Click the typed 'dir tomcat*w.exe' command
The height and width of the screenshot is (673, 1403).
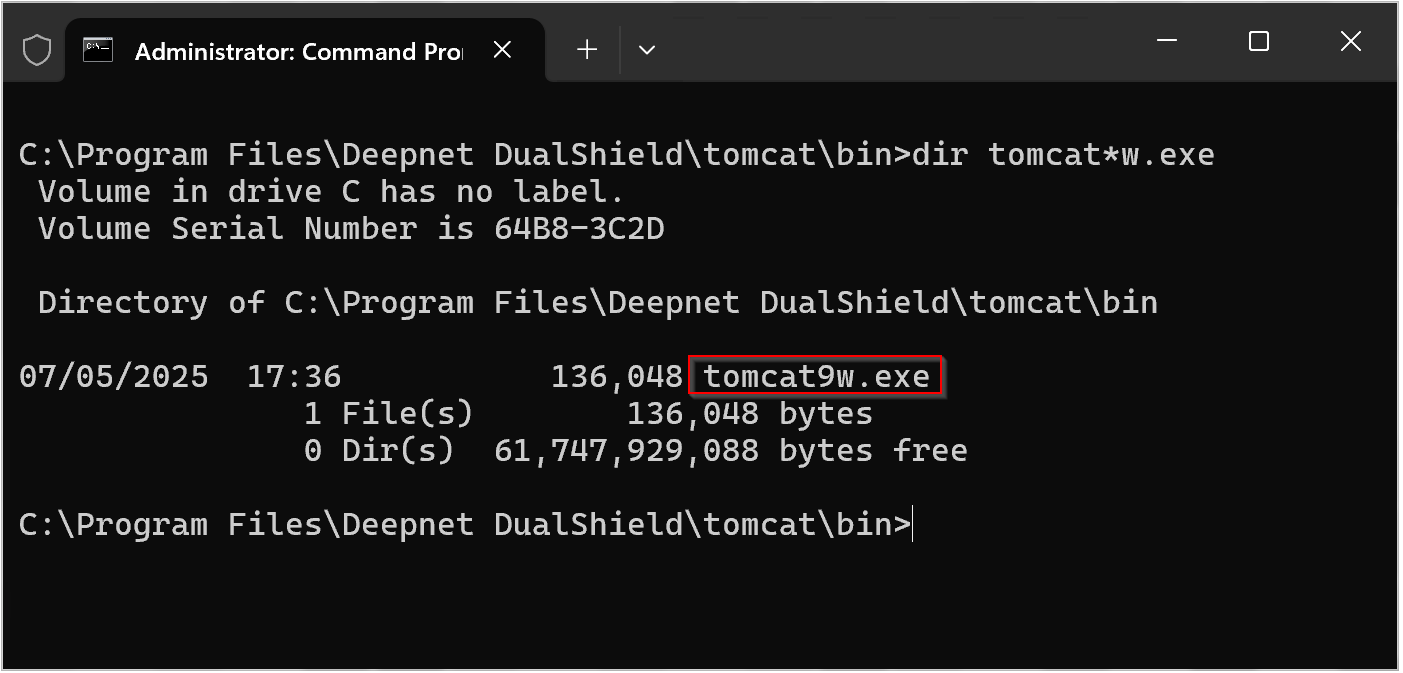[1063, 155]
